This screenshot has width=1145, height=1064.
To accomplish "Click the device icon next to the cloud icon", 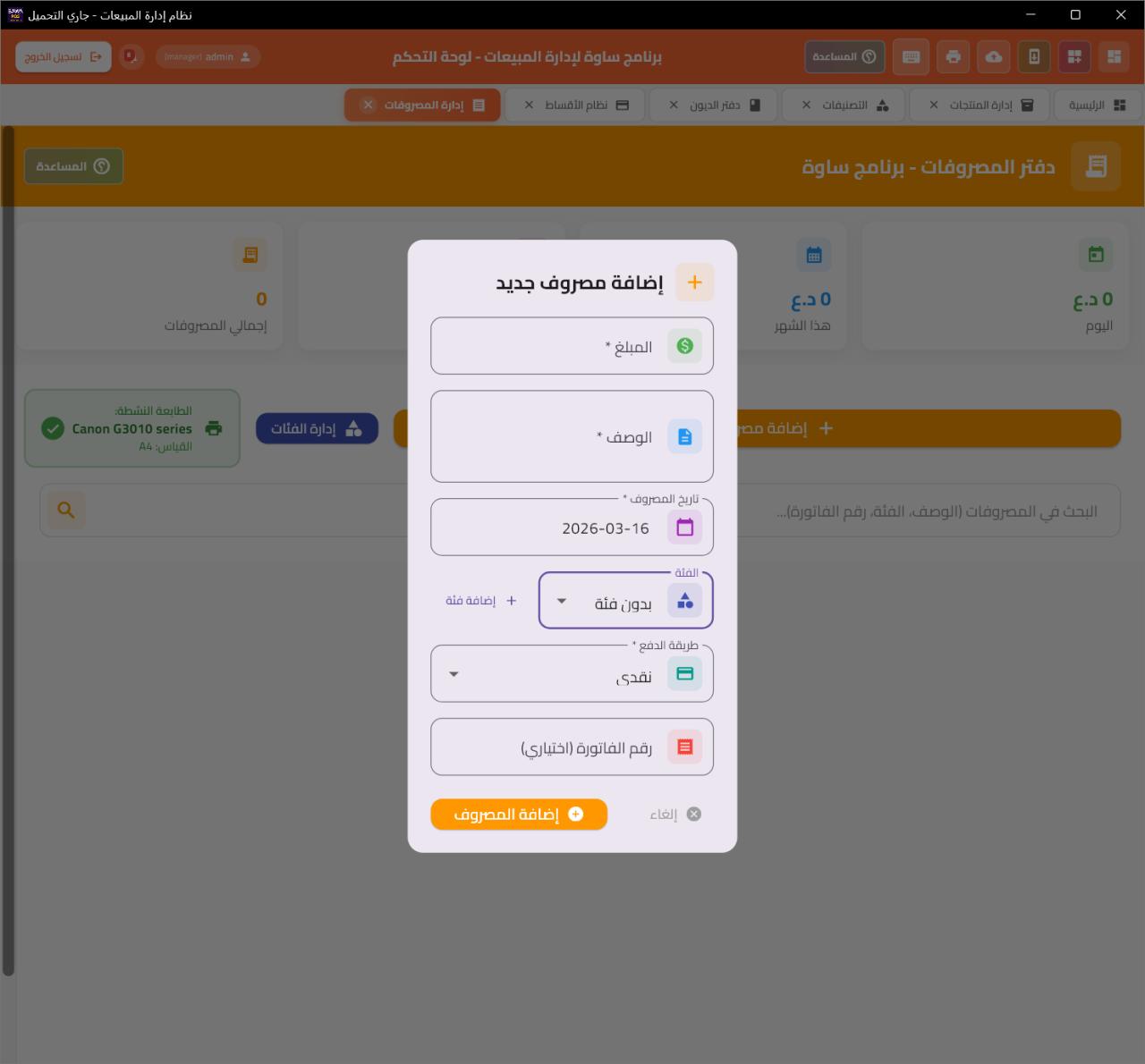I will click(1034, 56).
